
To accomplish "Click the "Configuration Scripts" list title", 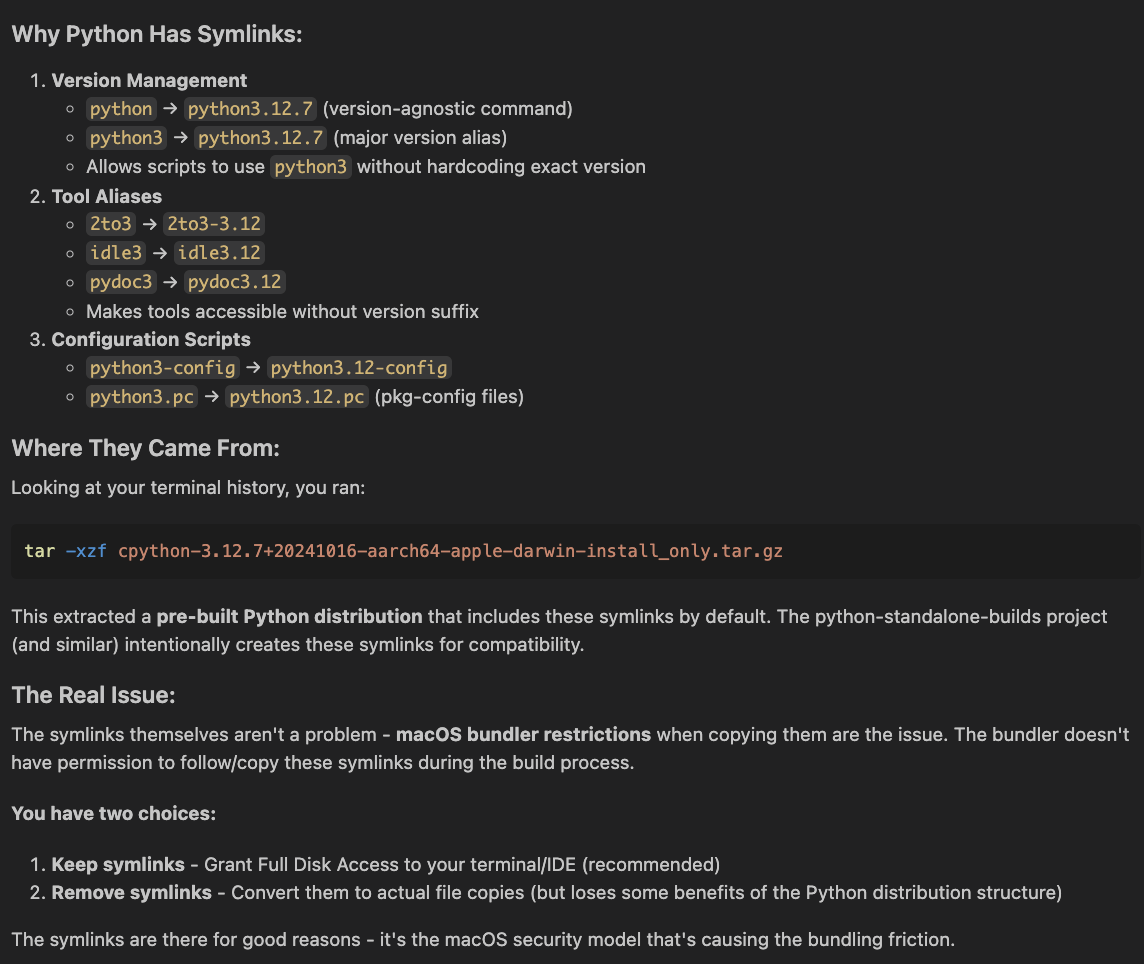I will click(151, 339).
